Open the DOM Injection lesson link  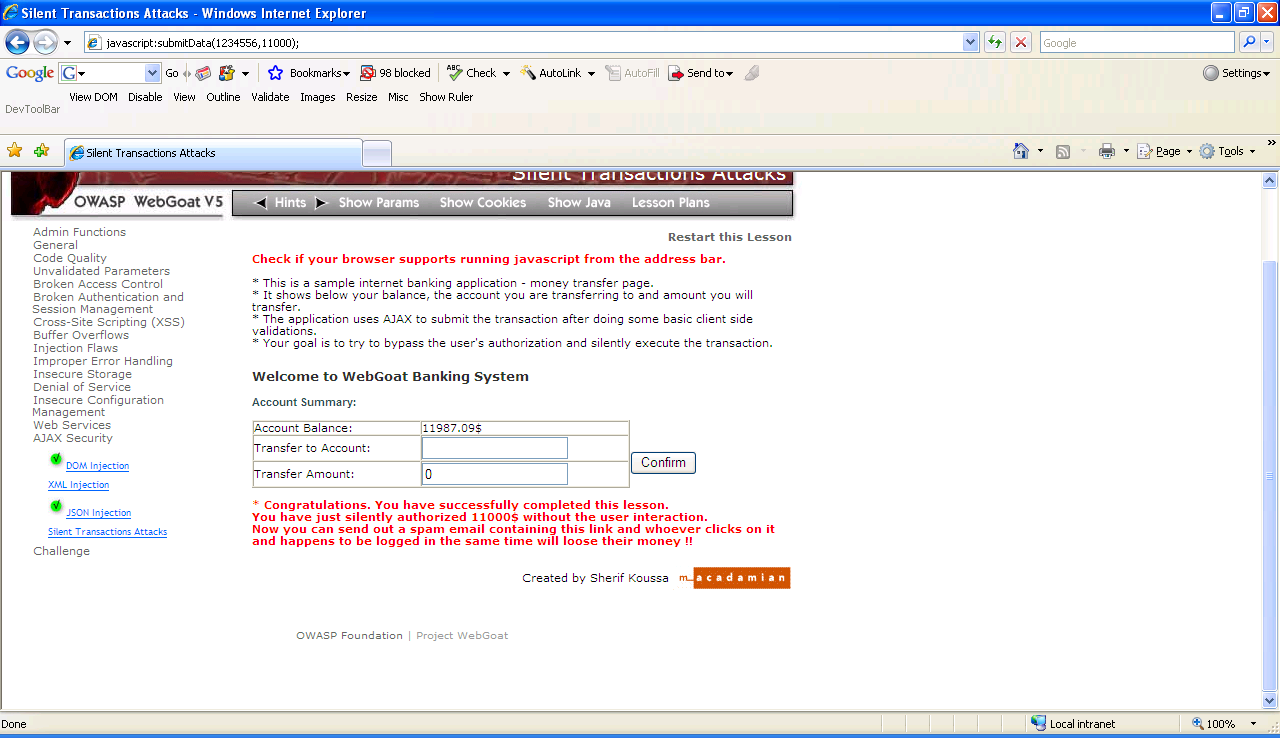[97, 466]
